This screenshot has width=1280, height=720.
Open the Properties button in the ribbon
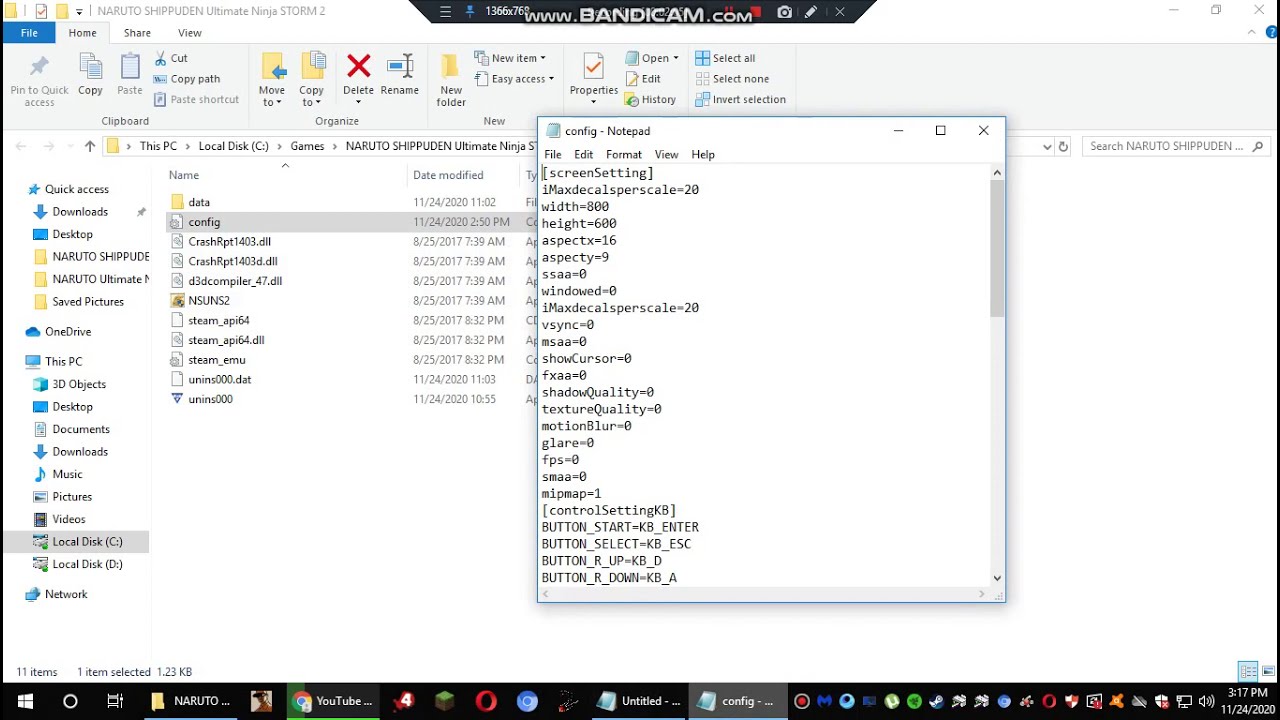tap(594, 76)
